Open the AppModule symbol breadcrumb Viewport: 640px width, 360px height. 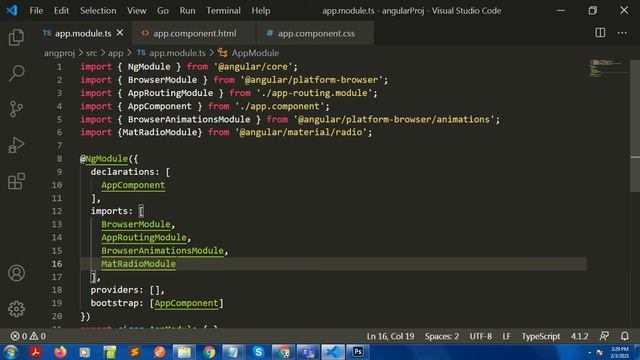pos(255,53)
